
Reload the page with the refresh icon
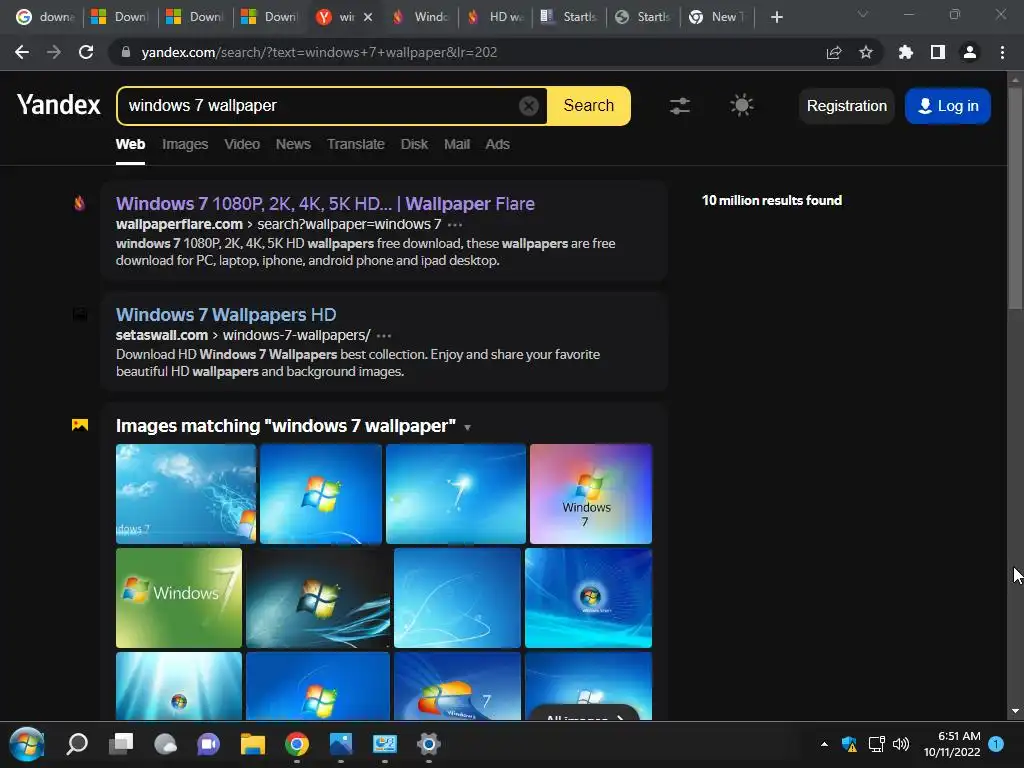pos(86,52)
